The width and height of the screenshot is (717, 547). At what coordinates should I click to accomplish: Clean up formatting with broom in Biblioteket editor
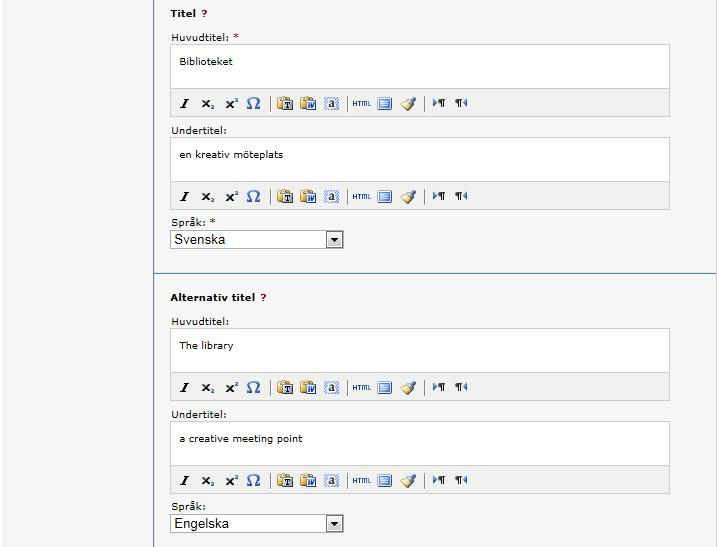point(408,104)
